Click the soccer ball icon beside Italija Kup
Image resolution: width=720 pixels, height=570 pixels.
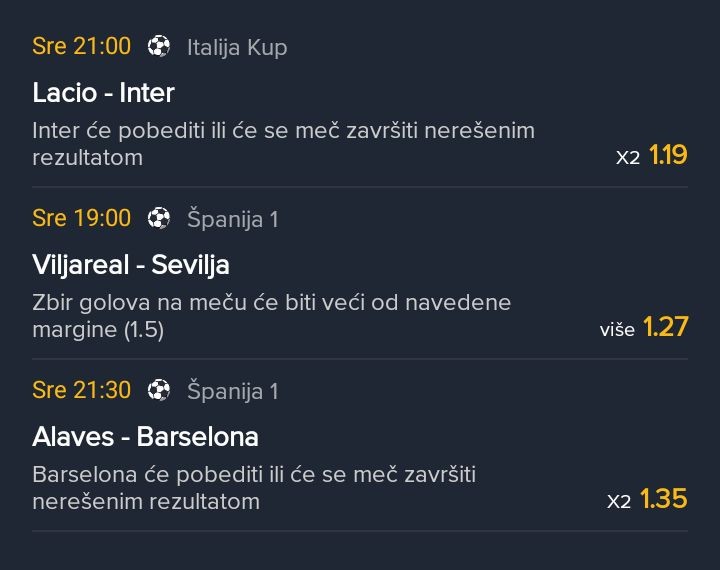click(x=158, y=46)
